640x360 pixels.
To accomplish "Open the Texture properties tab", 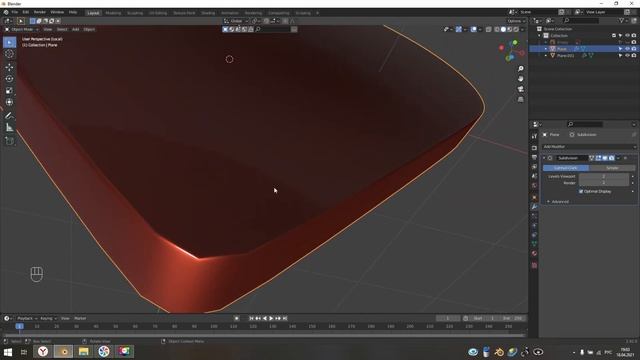I will click(x=534, y=265).
